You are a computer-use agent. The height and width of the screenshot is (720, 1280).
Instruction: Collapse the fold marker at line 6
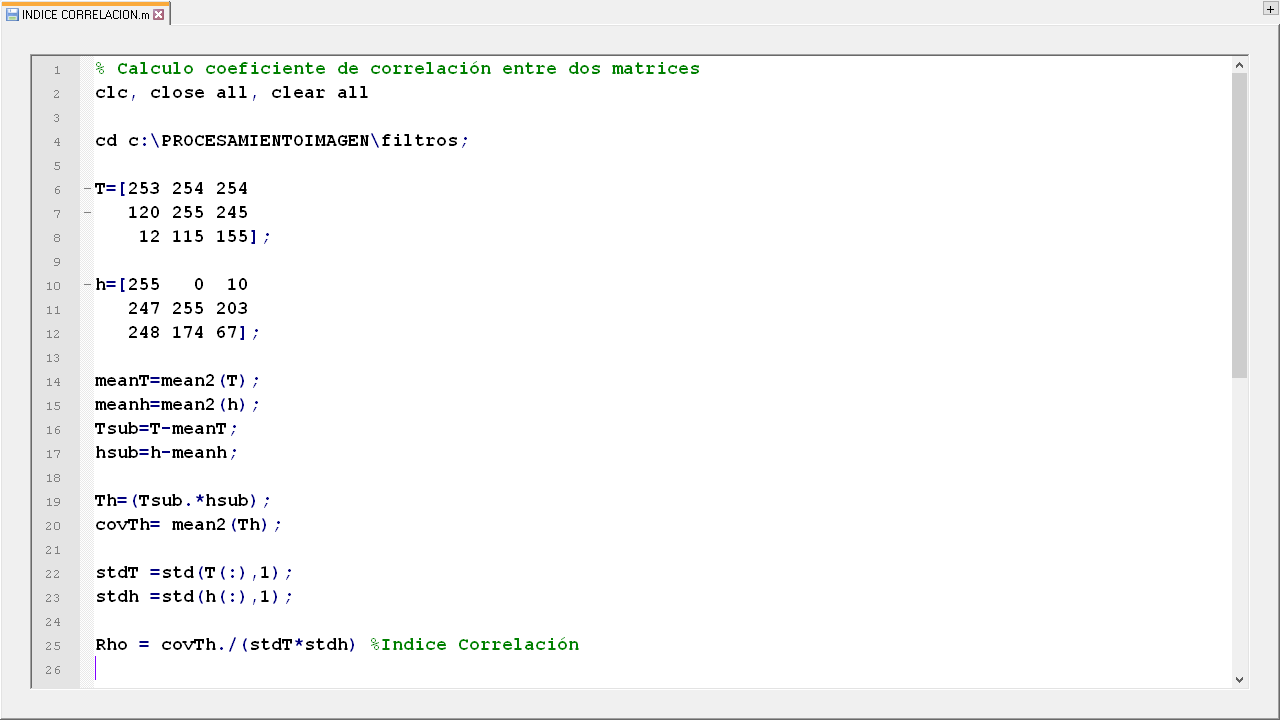pyautogui.click(x=87, y=189)
